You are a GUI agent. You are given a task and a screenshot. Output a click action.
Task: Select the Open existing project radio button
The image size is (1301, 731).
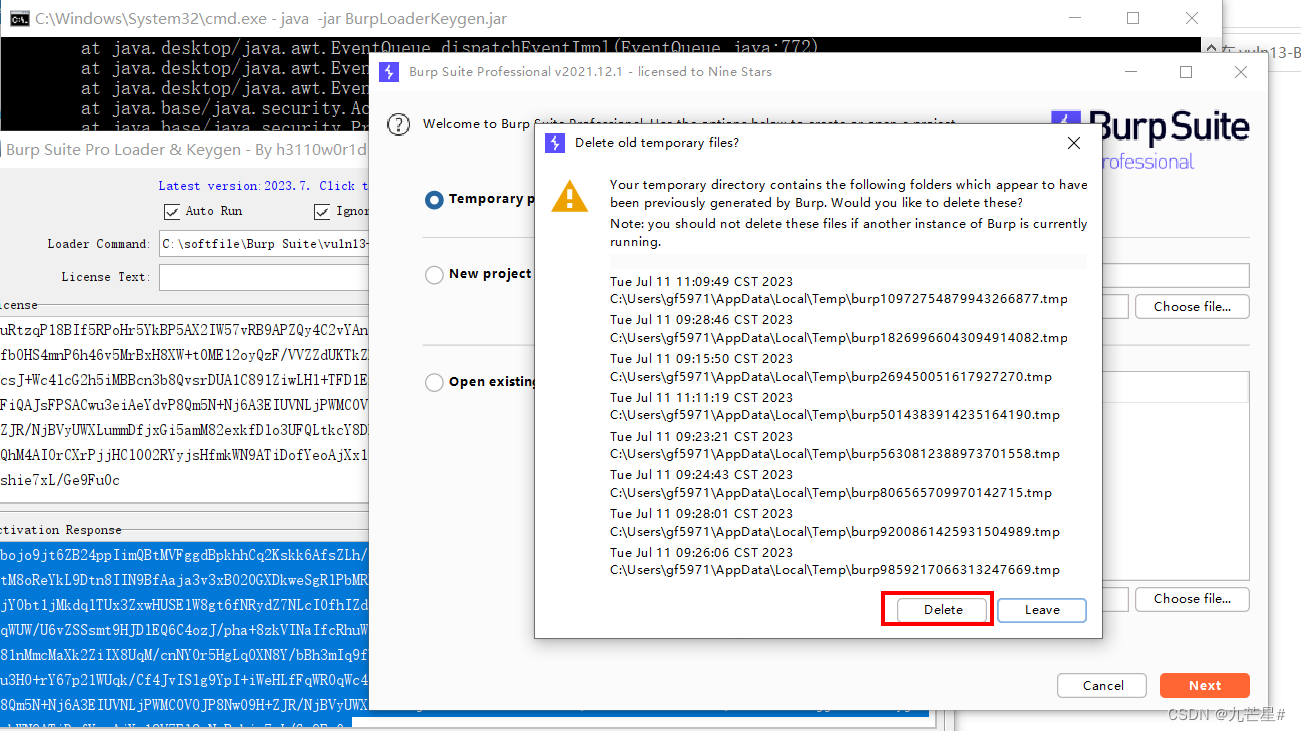point(434,382)
